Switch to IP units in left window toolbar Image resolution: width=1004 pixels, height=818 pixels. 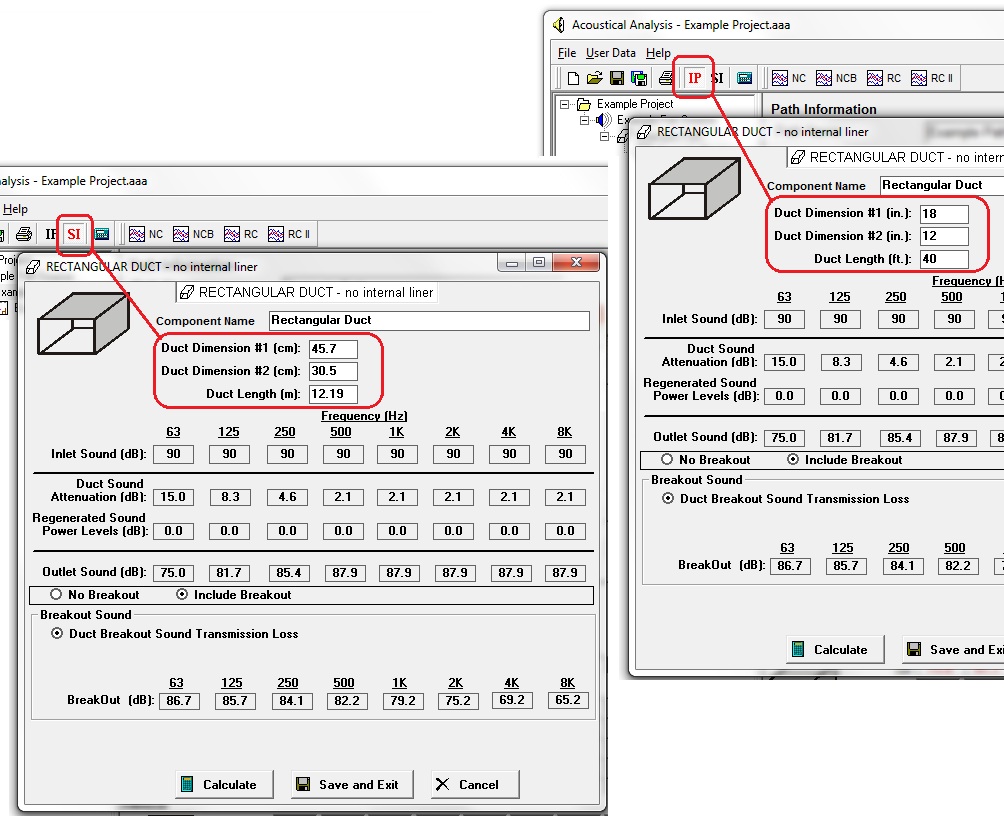coord(51,234)
